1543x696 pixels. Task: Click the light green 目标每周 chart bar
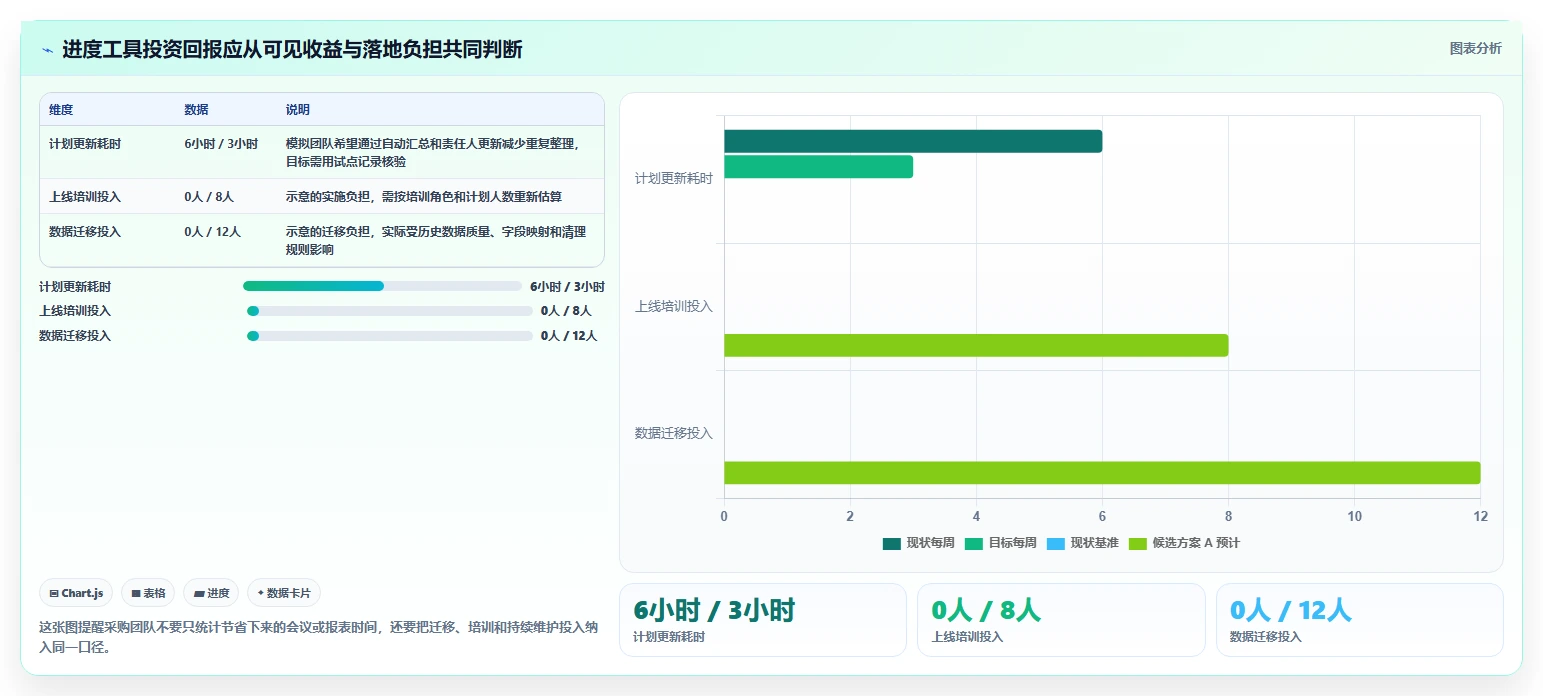(818, 167)
